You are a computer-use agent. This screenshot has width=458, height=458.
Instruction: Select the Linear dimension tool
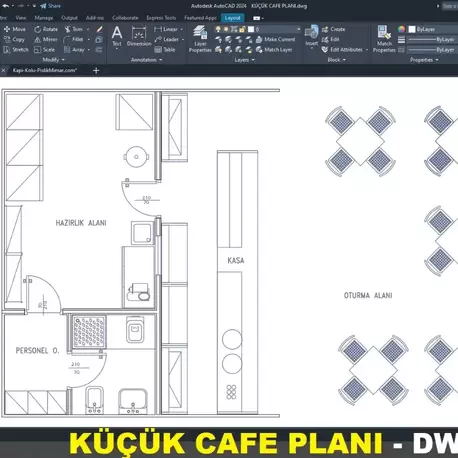coord(166,29)
